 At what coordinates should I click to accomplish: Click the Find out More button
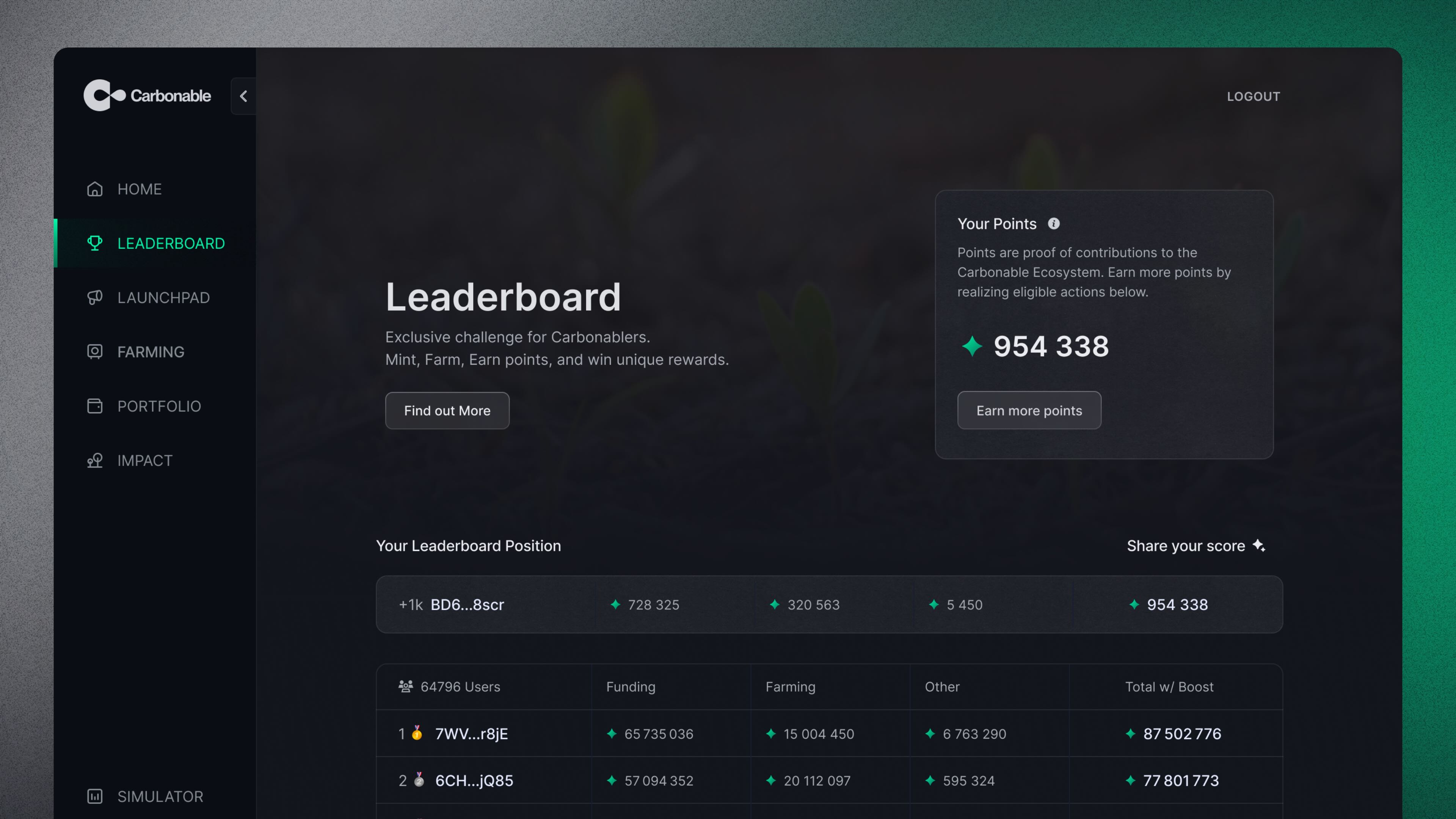pos(447,410)
